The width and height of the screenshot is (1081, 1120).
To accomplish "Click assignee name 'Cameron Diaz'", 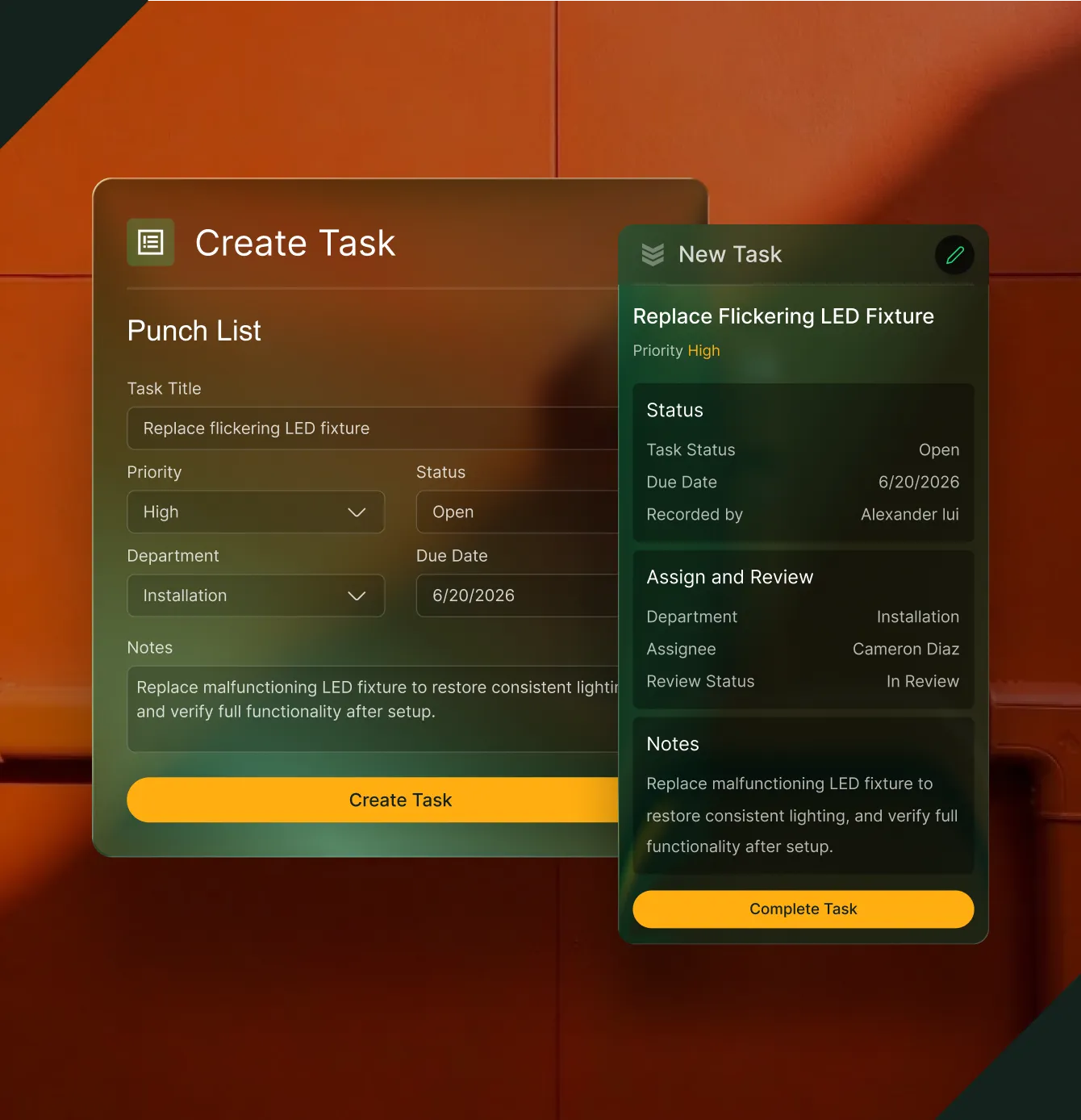I will coord(906,650).
